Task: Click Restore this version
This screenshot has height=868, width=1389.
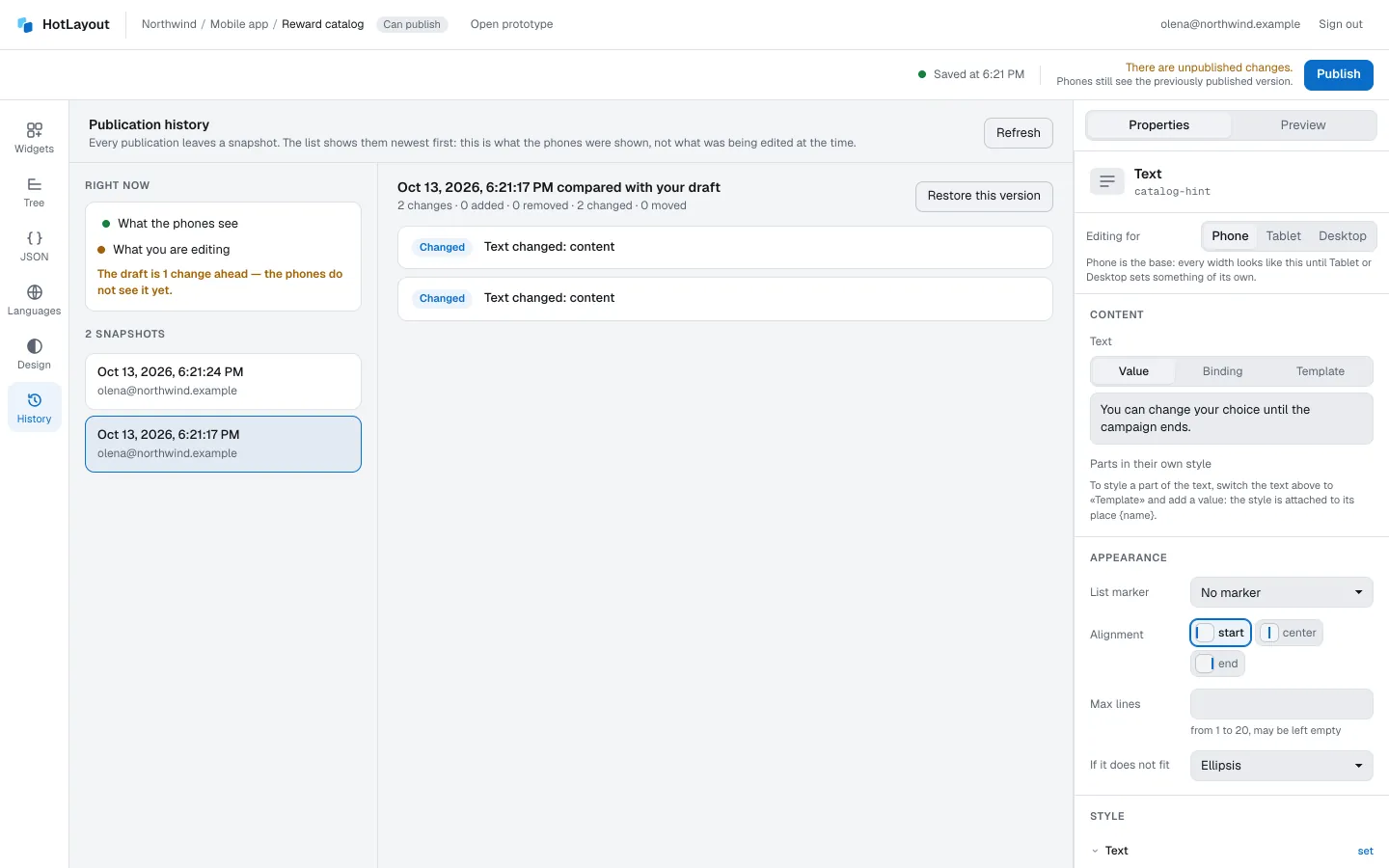Action: (x=984, y=196)
